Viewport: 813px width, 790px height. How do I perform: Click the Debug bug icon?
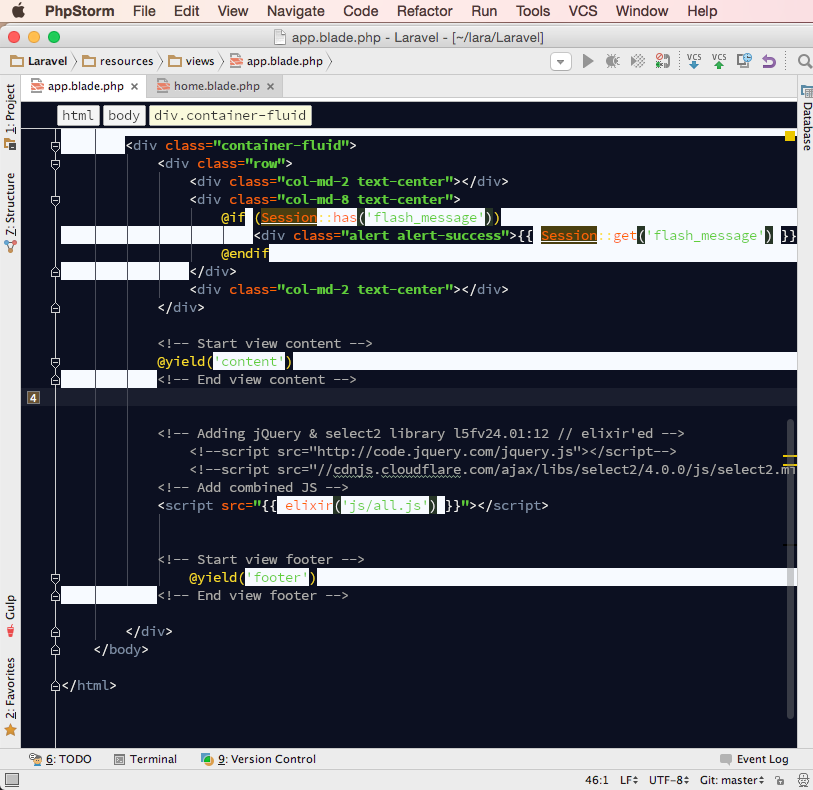(x=612, y=61)
